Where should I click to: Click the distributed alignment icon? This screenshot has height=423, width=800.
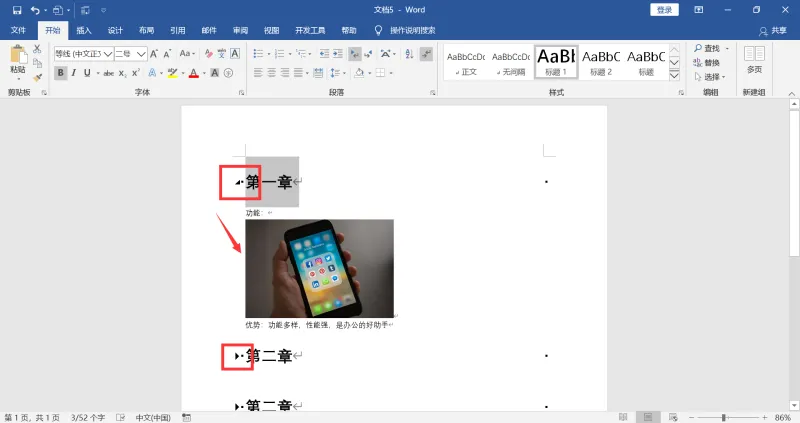tap(318, 73)
